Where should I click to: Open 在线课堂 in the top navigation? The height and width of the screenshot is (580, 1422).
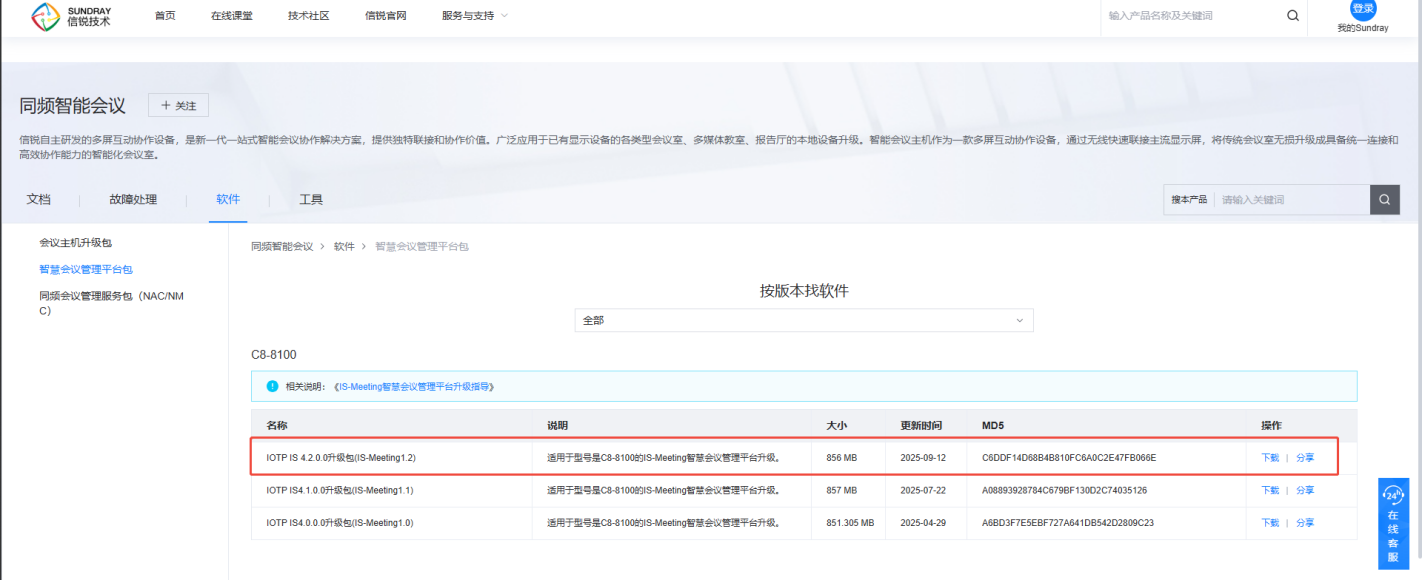tap(231, 16)
